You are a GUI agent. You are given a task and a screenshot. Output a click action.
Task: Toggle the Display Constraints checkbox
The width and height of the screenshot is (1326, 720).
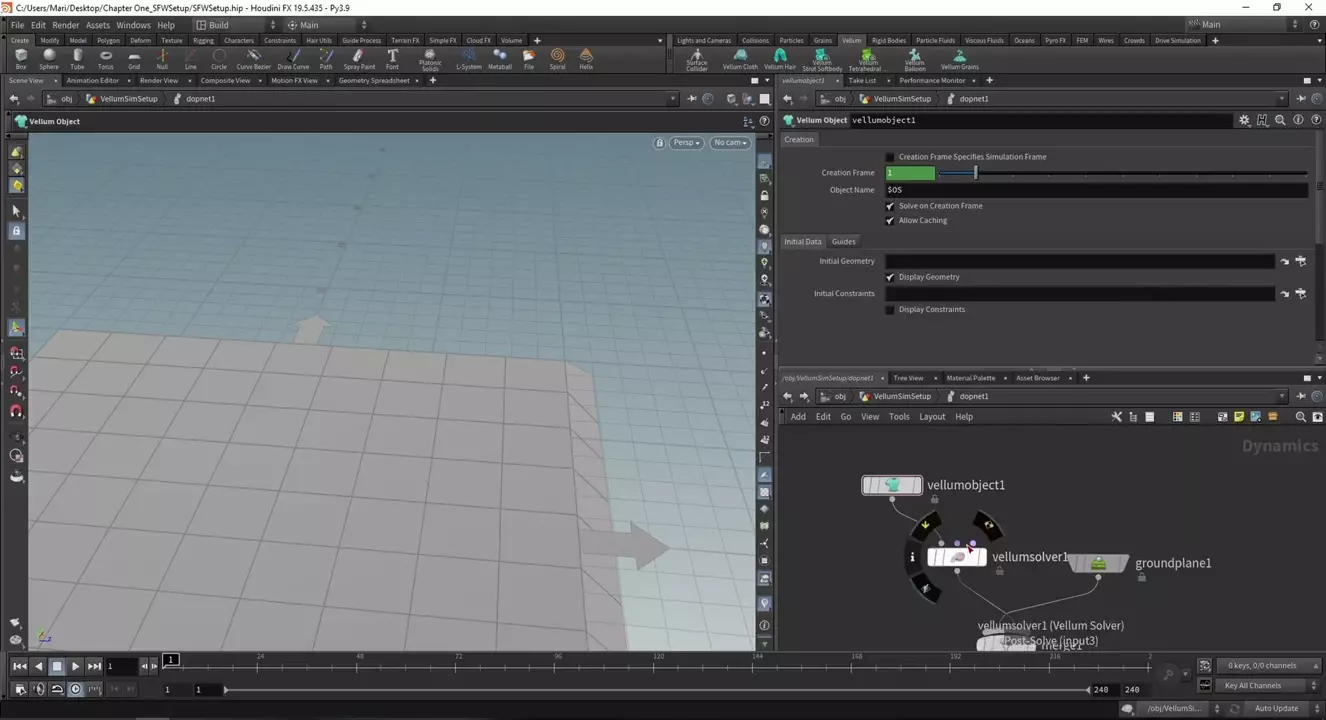click(x=890, y=310)
